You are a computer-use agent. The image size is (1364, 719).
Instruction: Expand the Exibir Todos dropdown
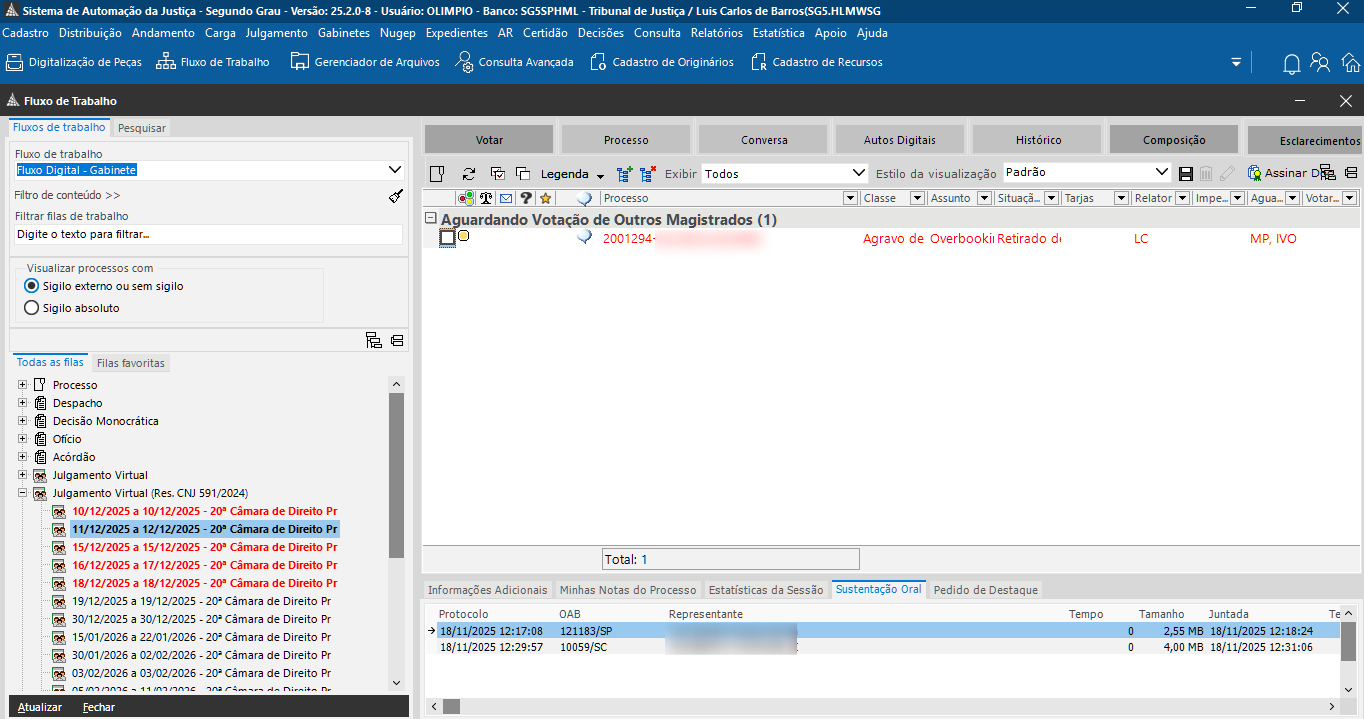click(857, 173)
